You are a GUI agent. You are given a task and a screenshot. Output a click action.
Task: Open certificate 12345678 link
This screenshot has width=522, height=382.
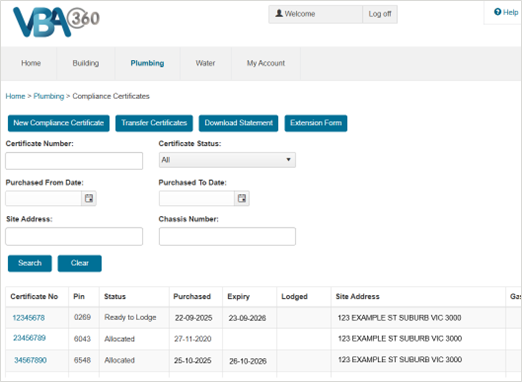(29, 318)
